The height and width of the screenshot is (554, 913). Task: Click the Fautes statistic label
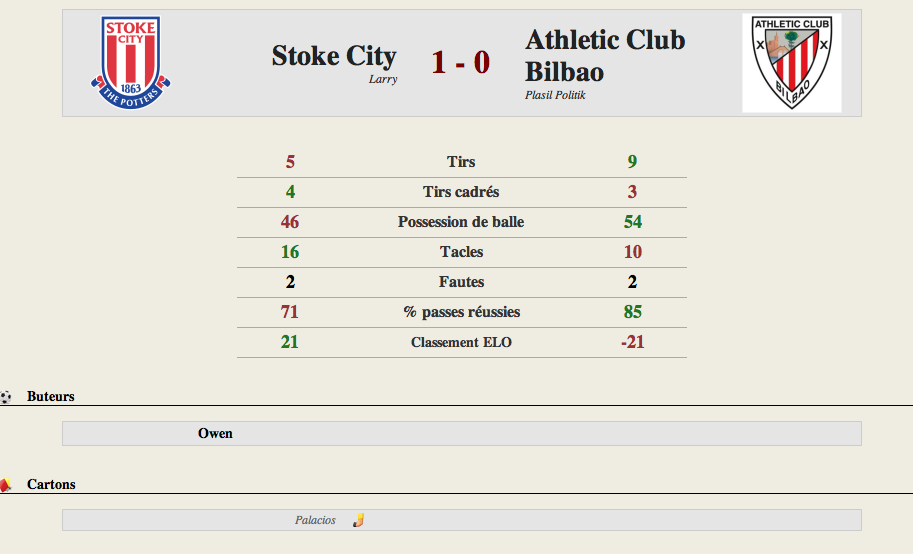coord(461,282)
